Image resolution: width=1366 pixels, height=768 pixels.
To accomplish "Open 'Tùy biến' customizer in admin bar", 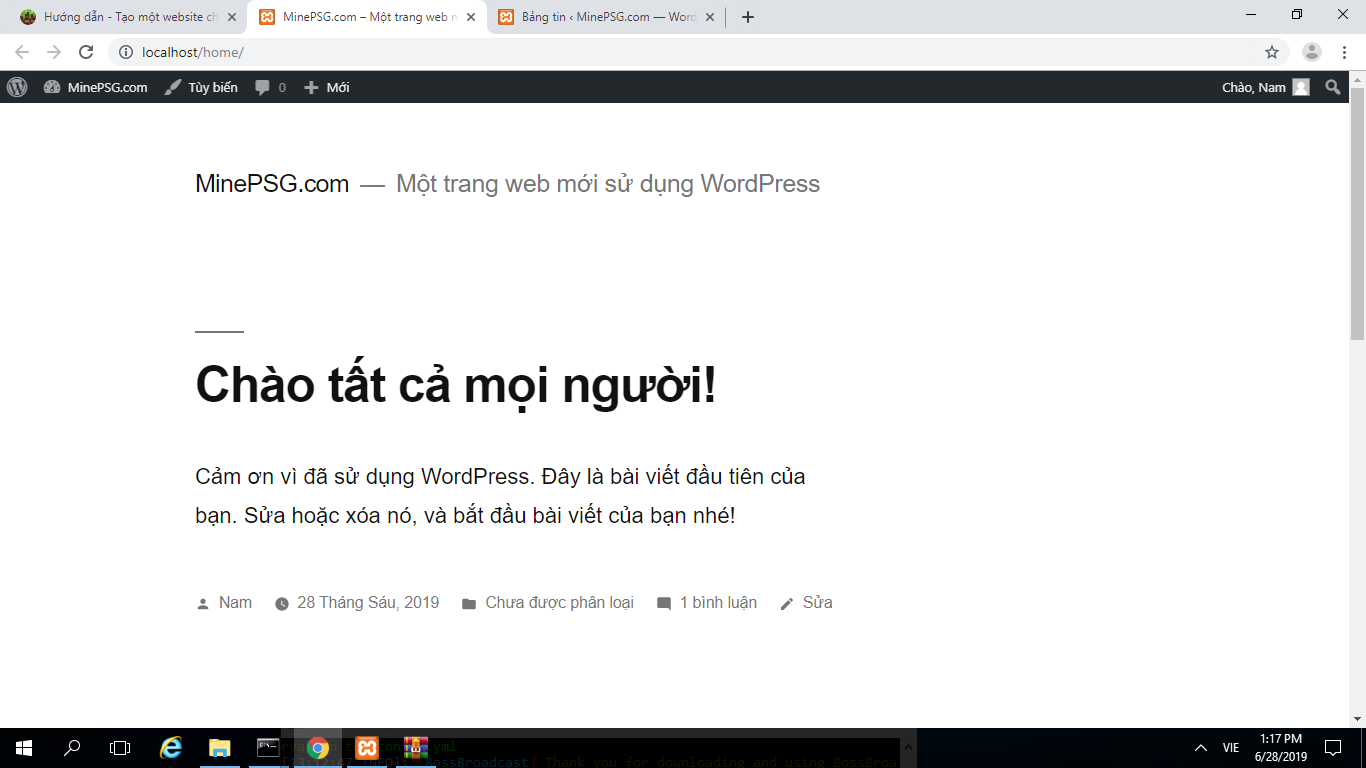I will point(201,87).
